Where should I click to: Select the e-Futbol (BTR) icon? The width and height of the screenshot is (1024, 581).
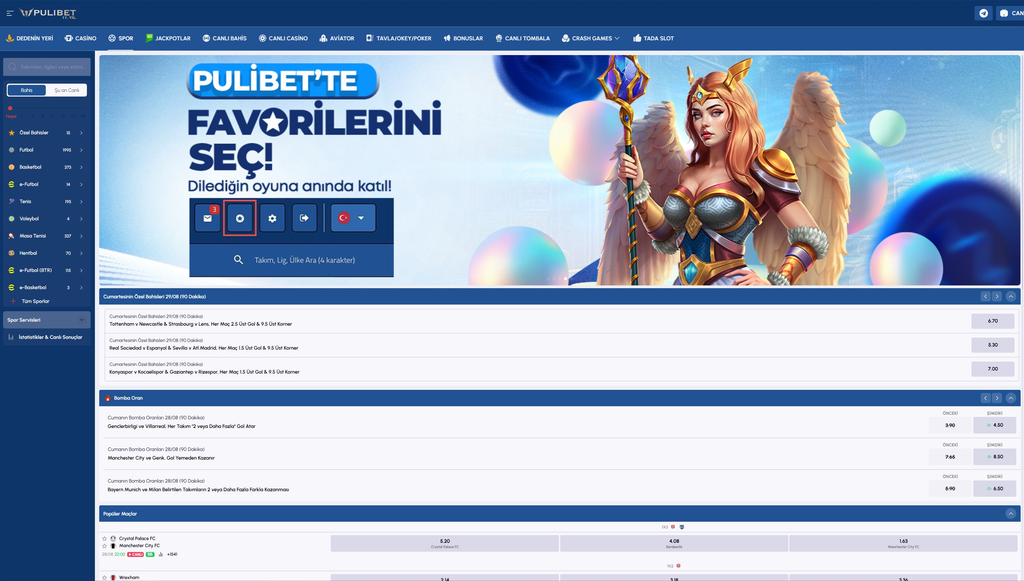pos(11,270)
